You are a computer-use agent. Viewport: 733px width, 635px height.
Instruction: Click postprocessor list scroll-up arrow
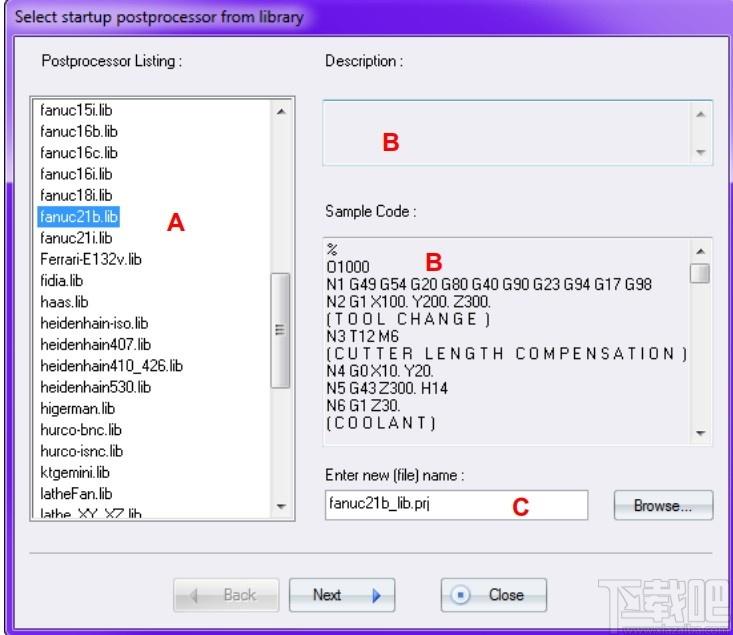pos(281,111)
